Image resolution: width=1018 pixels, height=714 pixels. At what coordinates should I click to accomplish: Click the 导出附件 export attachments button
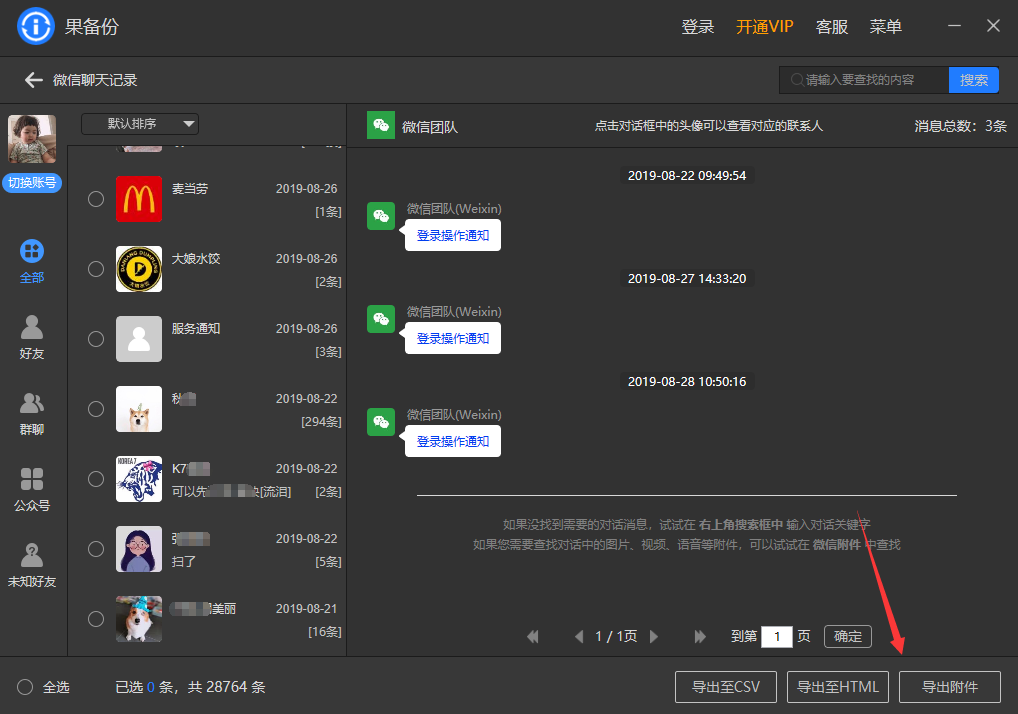click(x=950, y=687)
